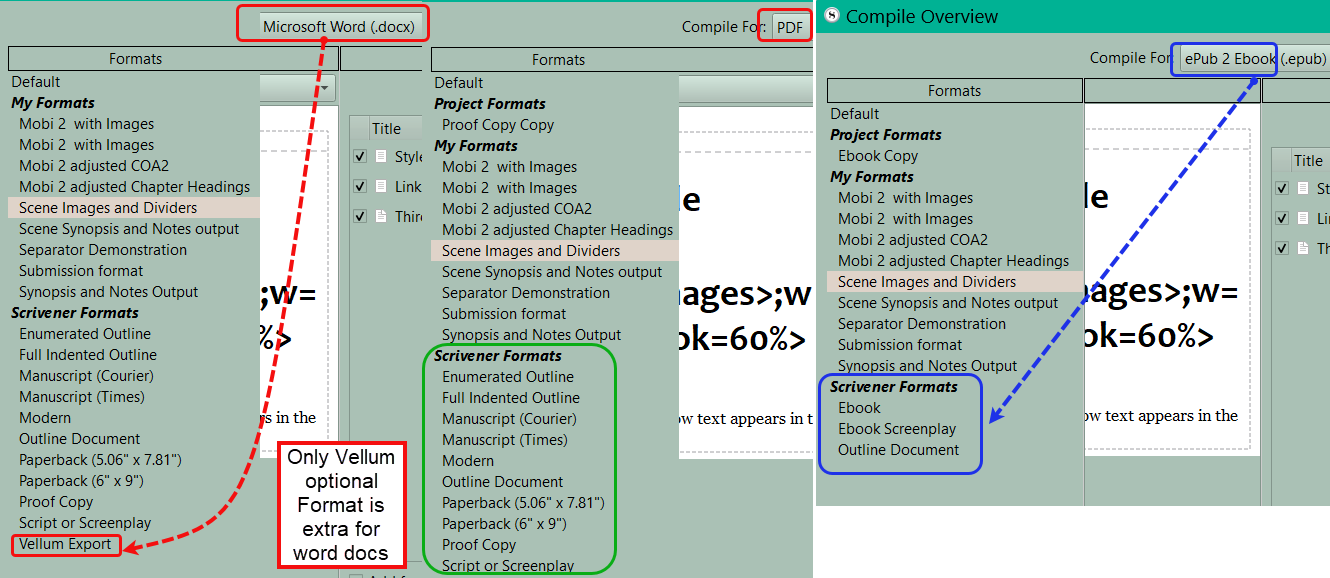Select Ebook under Scrivener Formats in ePub panel

(859, 408)
